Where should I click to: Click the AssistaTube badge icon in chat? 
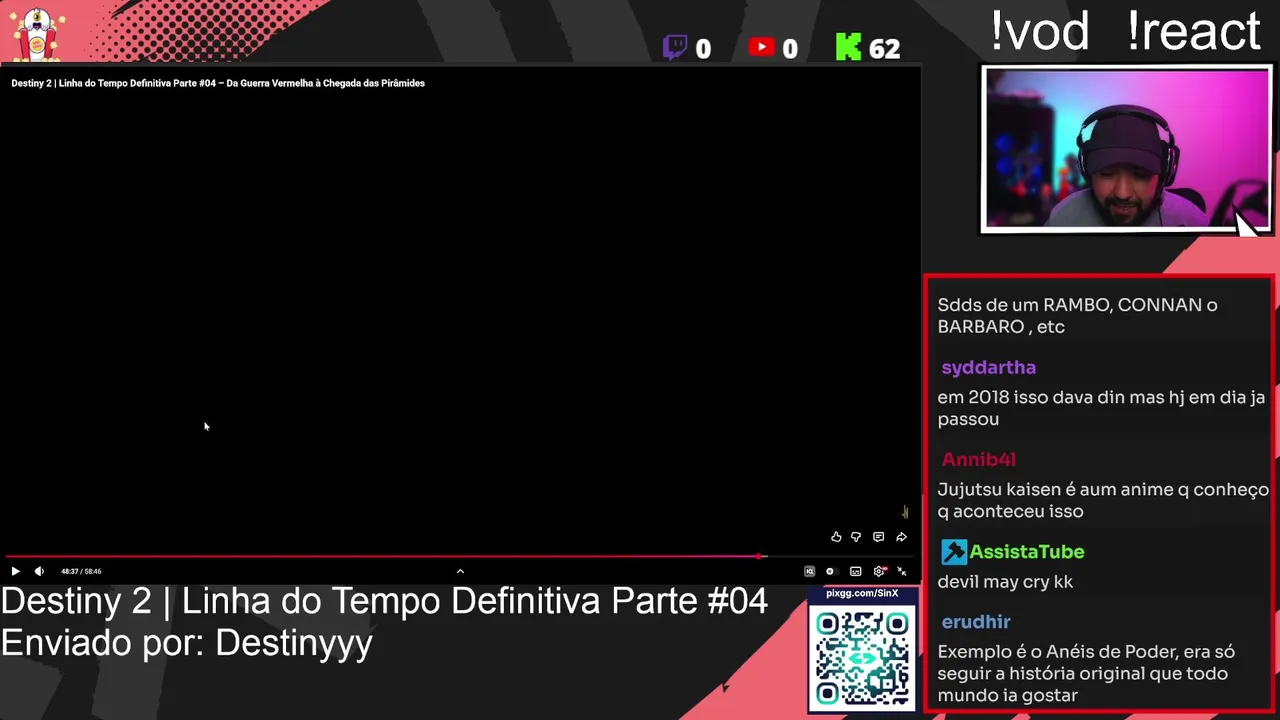point(954,551)
